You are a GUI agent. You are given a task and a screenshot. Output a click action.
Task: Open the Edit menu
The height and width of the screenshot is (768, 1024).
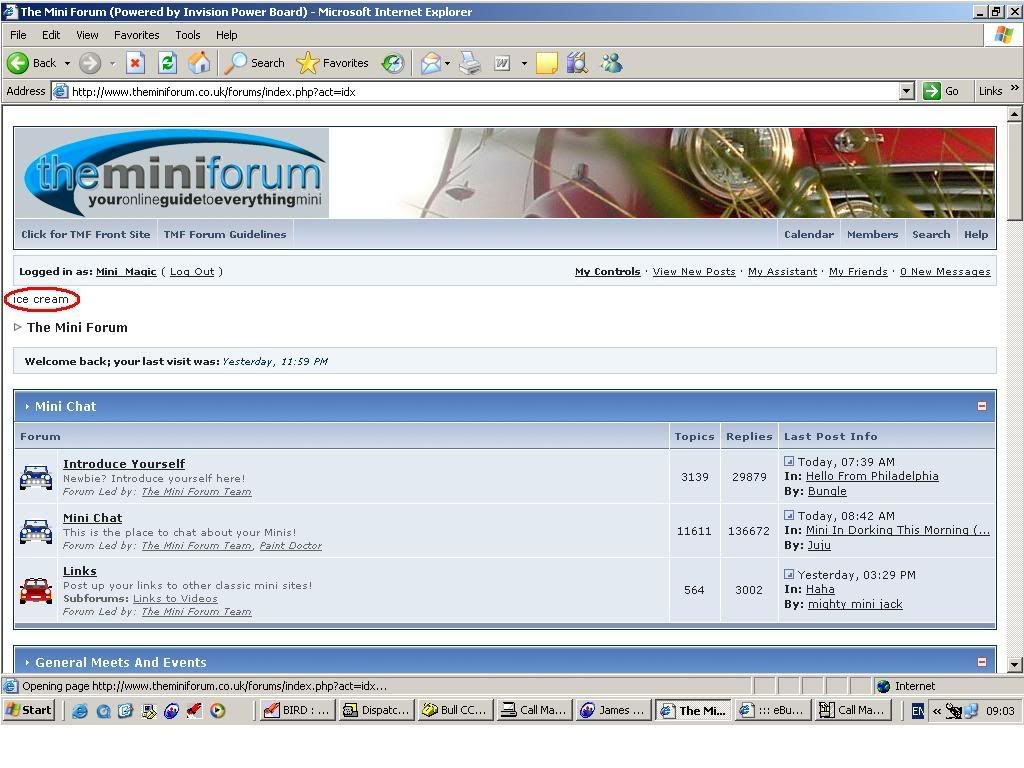pos(51,35)
